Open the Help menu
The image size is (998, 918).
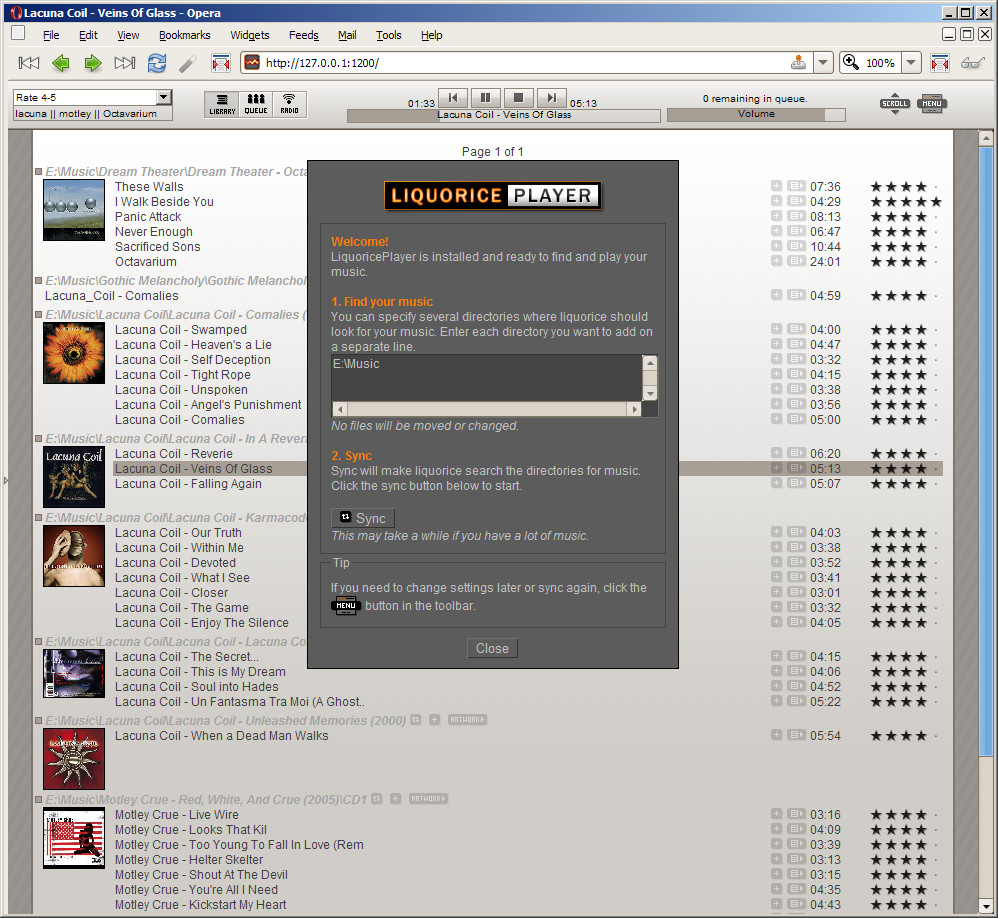[x=432, y=35]
